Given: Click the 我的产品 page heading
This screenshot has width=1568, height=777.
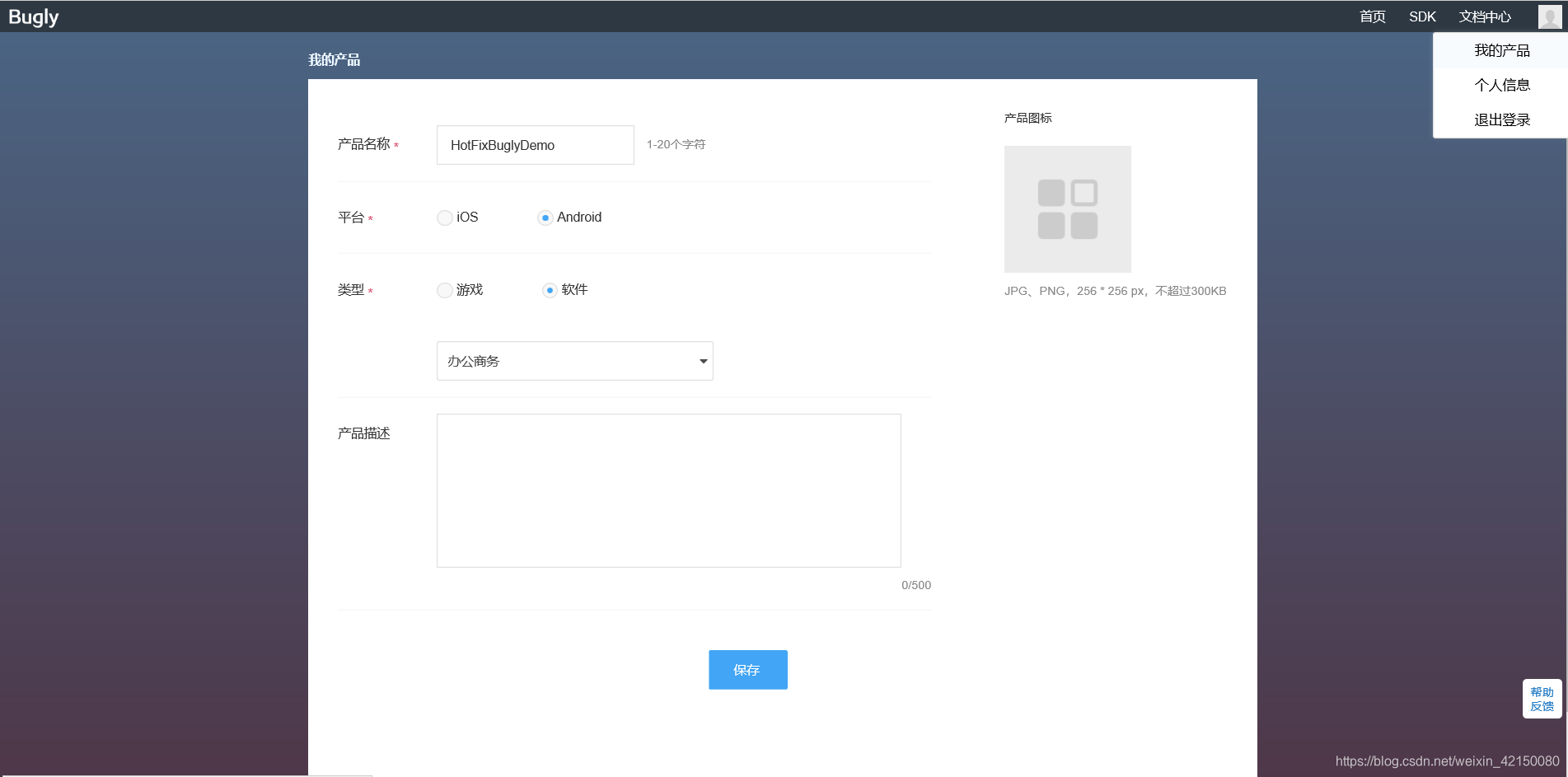Looking at the screenshot, I should 334,59.
